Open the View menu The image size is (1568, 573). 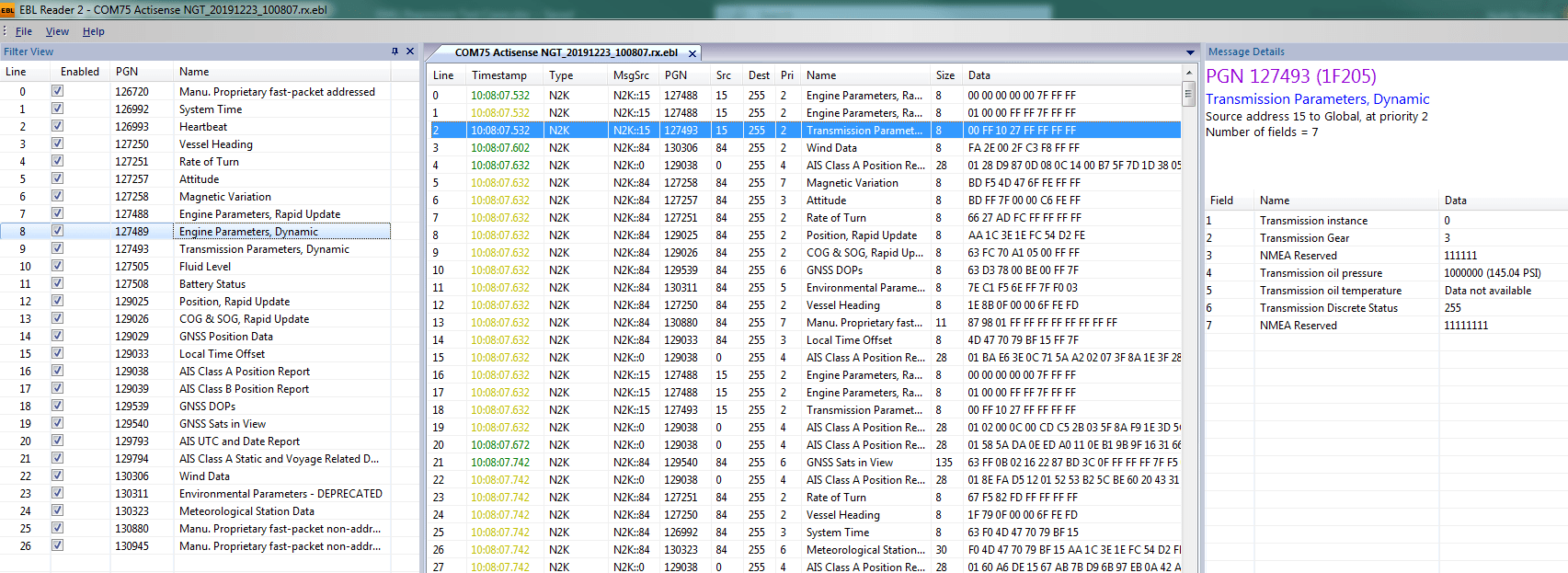click(57, 31)
